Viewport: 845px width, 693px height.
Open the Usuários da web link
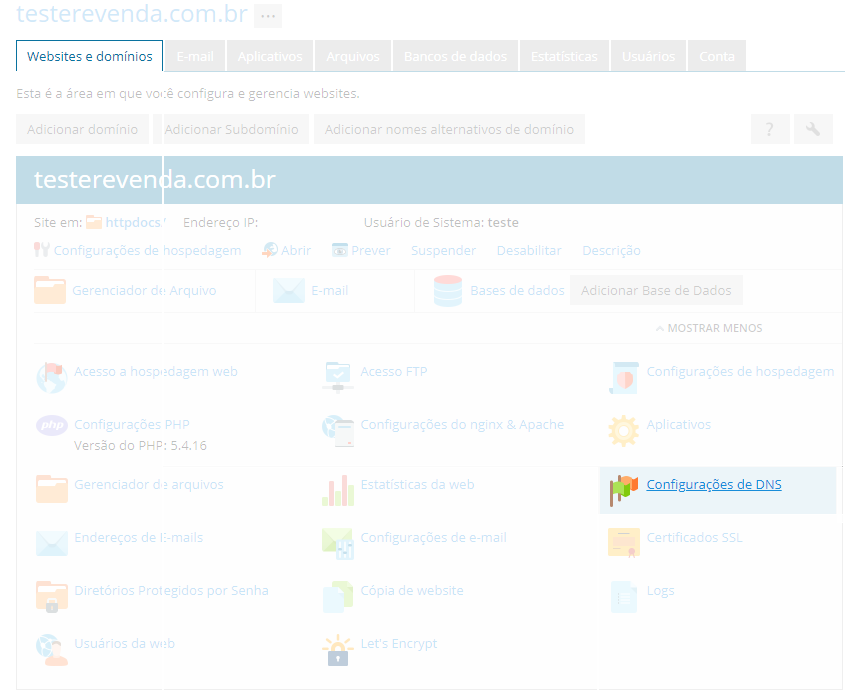124,643
